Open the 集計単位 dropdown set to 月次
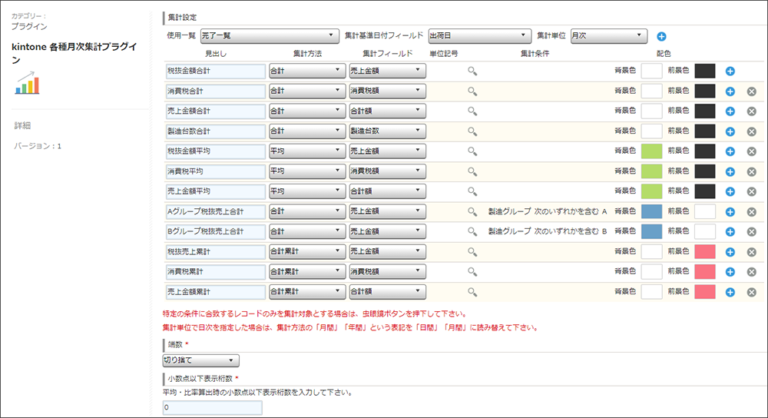Viewport: 768px width, 418px height. pos(608,36)
